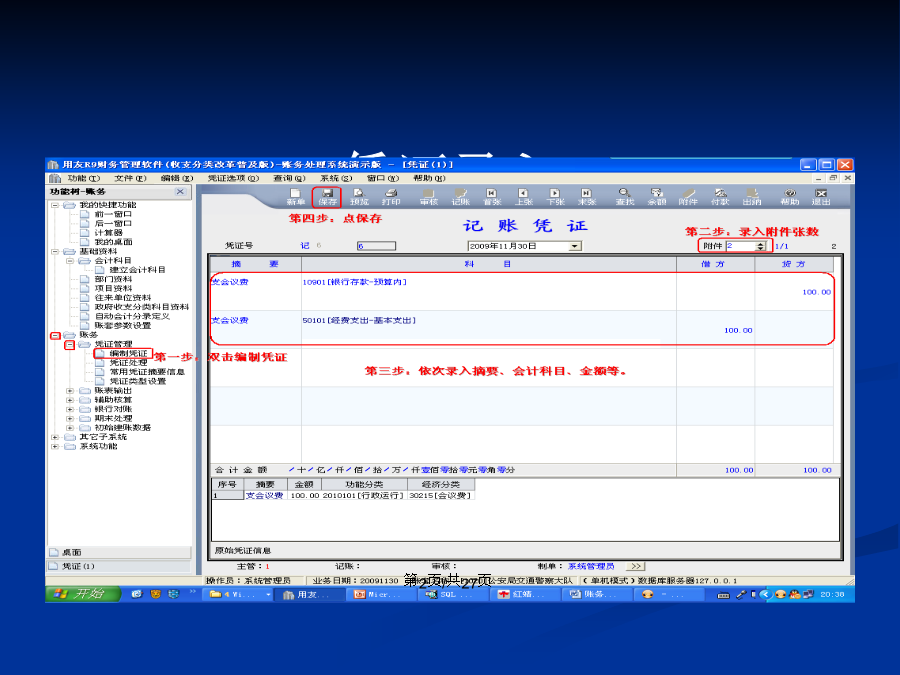Go to last voucher with 末张
900x675 pixels.
click(x=587, y=197)
